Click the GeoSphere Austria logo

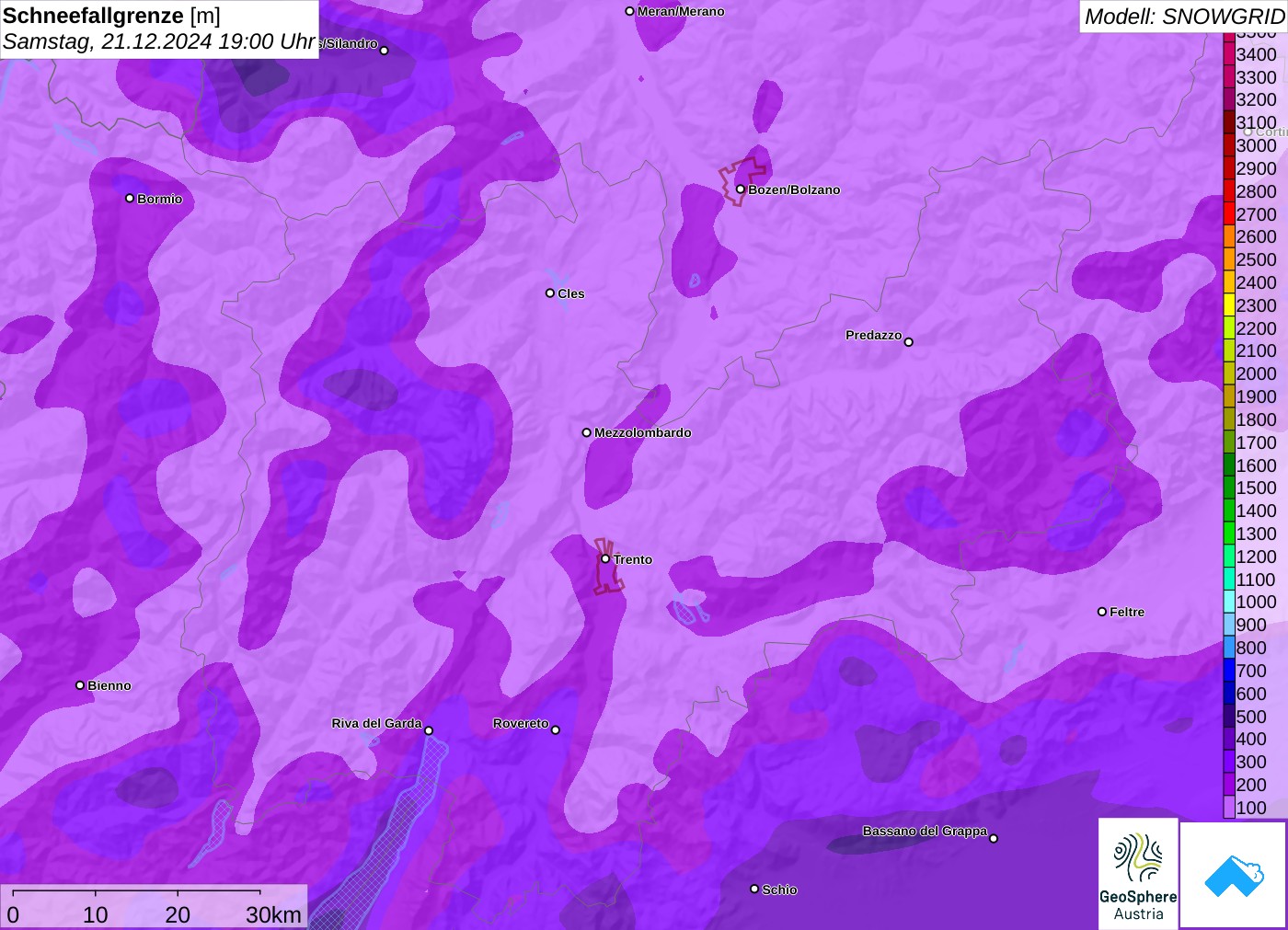[1138, 874]
